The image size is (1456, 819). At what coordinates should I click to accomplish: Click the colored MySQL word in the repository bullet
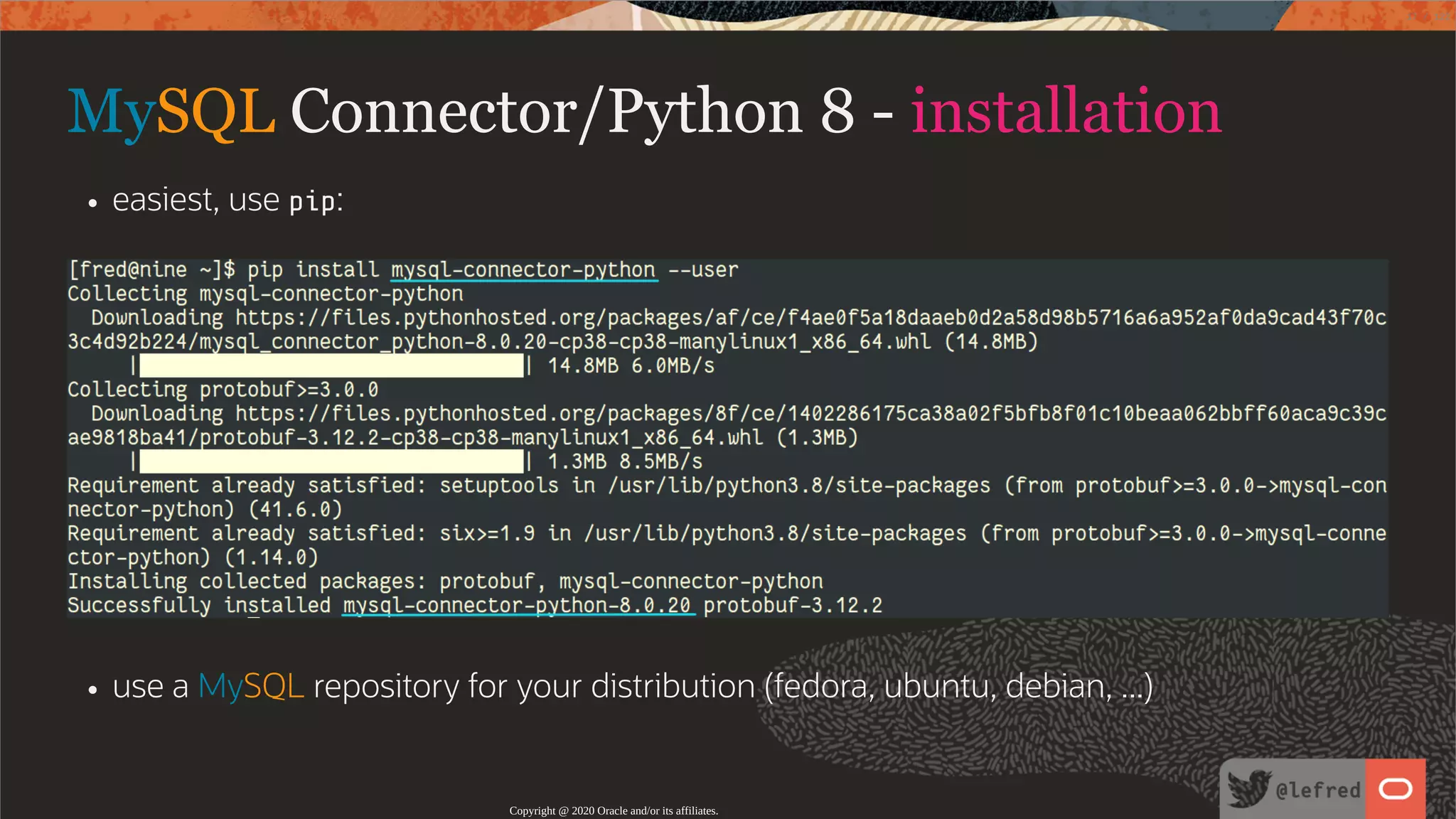tap(250, 687)
